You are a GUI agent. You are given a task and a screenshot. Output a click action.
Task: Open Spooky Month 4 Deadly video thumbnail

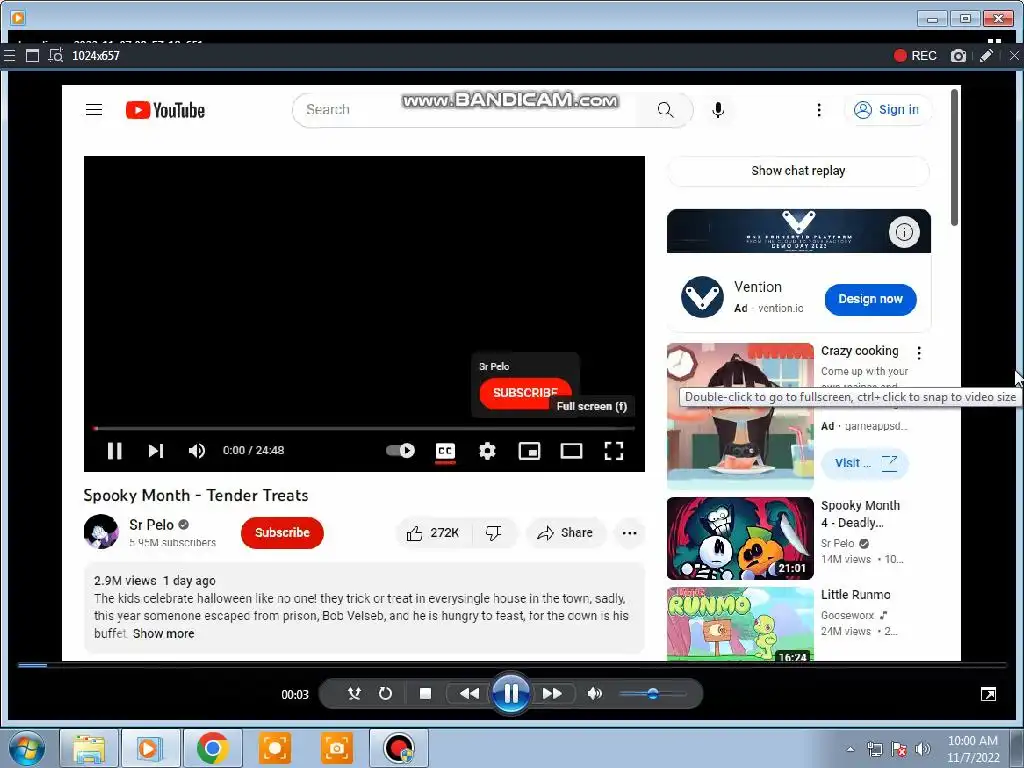(x=740, y=538)
